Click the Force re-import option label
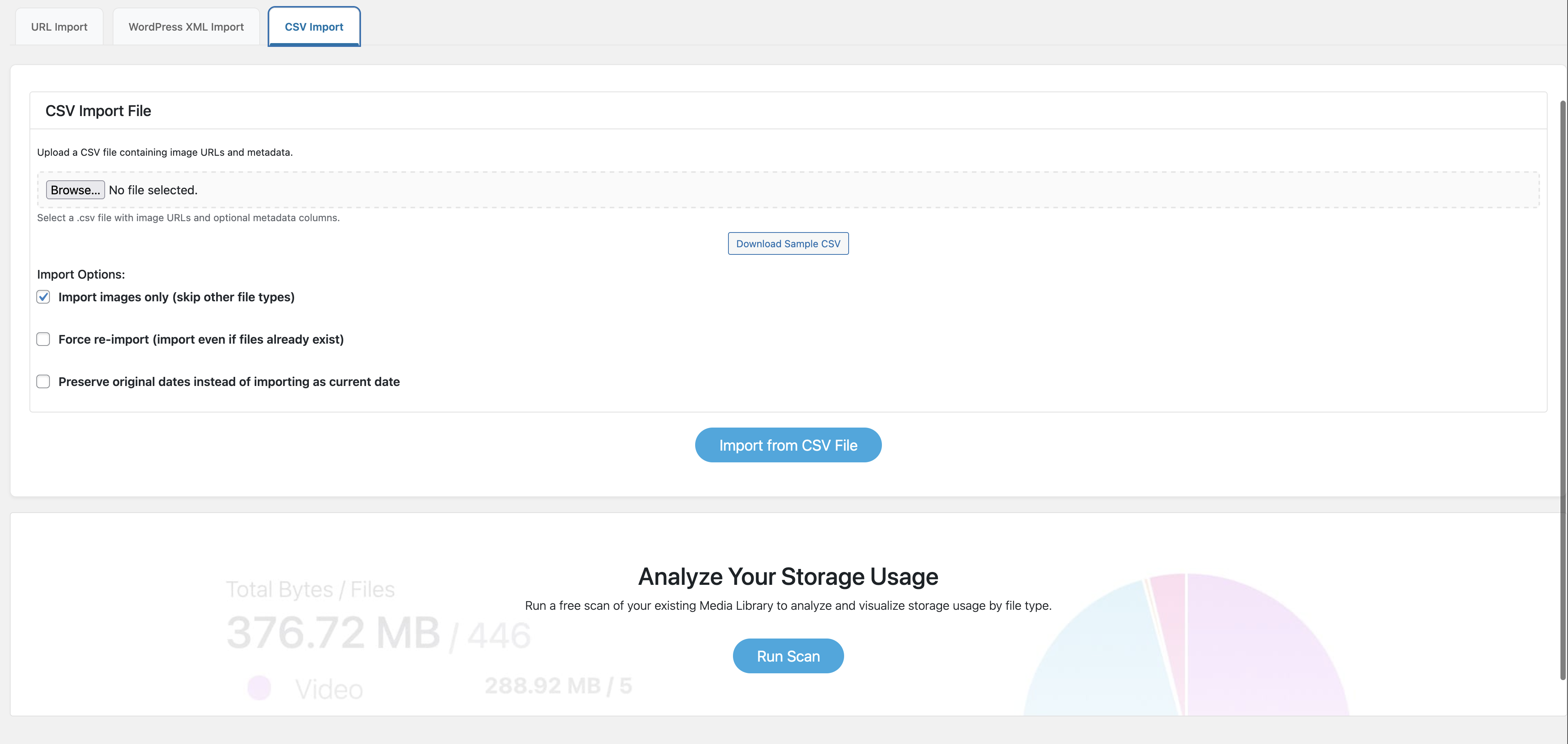Viewport: 1568px width, 744px height. pos(201,339)
